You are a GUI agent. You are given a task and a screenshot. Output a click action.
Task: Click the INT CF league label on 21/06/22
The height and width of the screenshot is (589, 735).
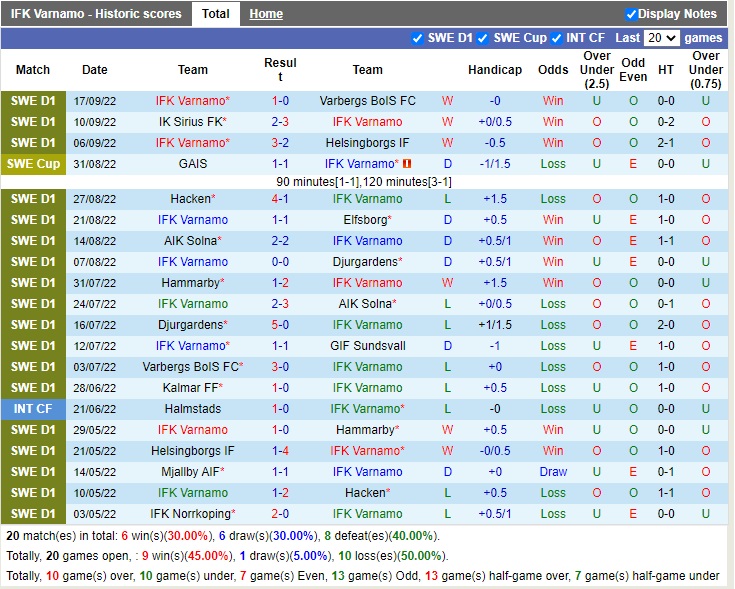pyautogui.click(x=33, y=409)
